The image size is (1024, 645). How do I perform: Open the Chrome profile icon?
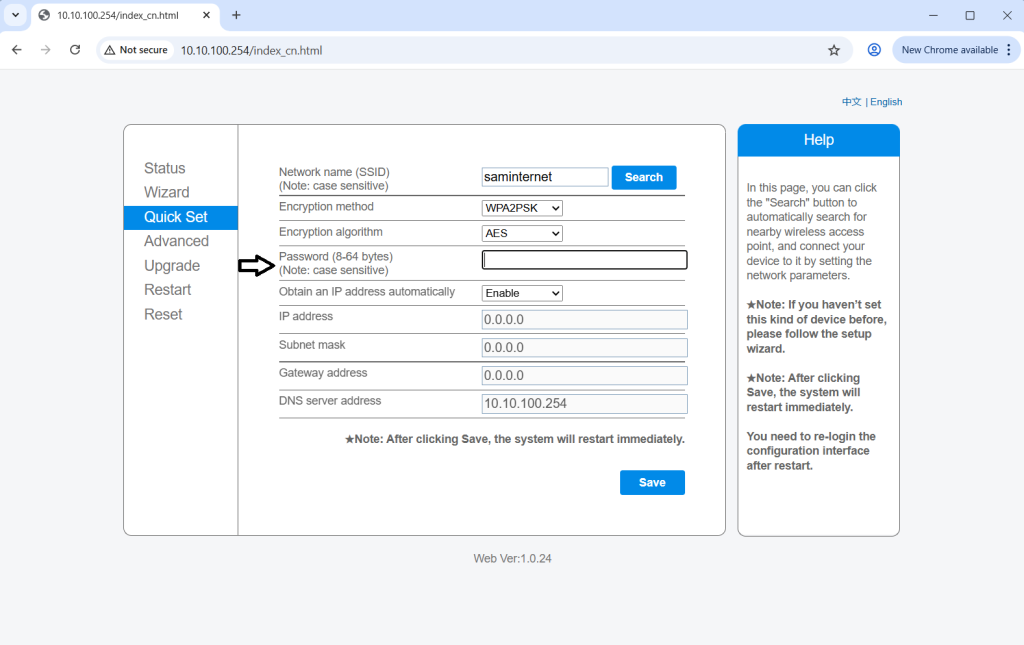874,50
